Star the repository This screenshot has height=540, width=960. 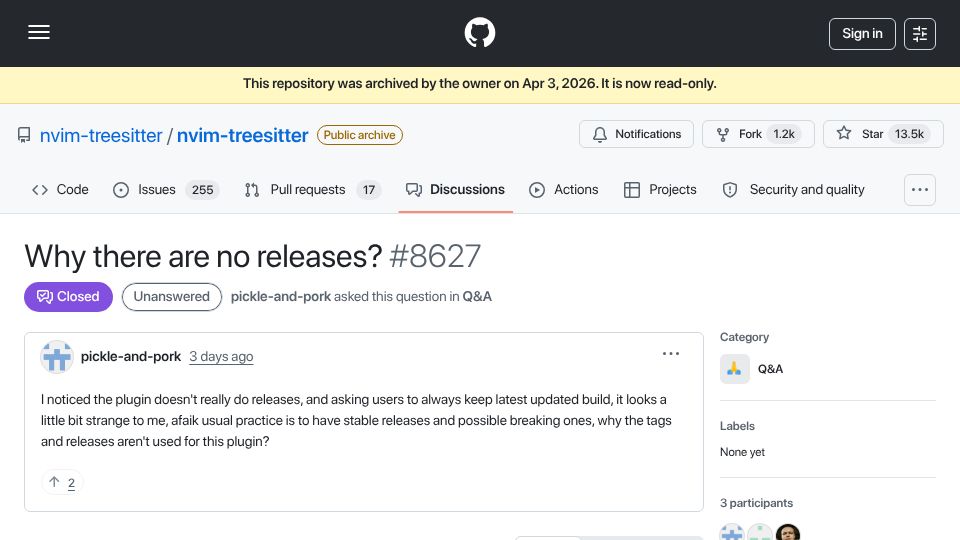(883, 134)
